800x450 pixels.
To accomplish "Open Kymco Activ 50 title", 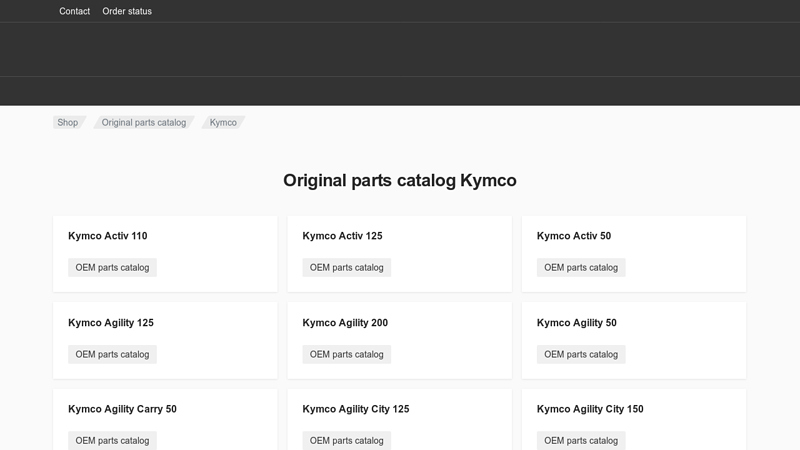I will 574,236.
